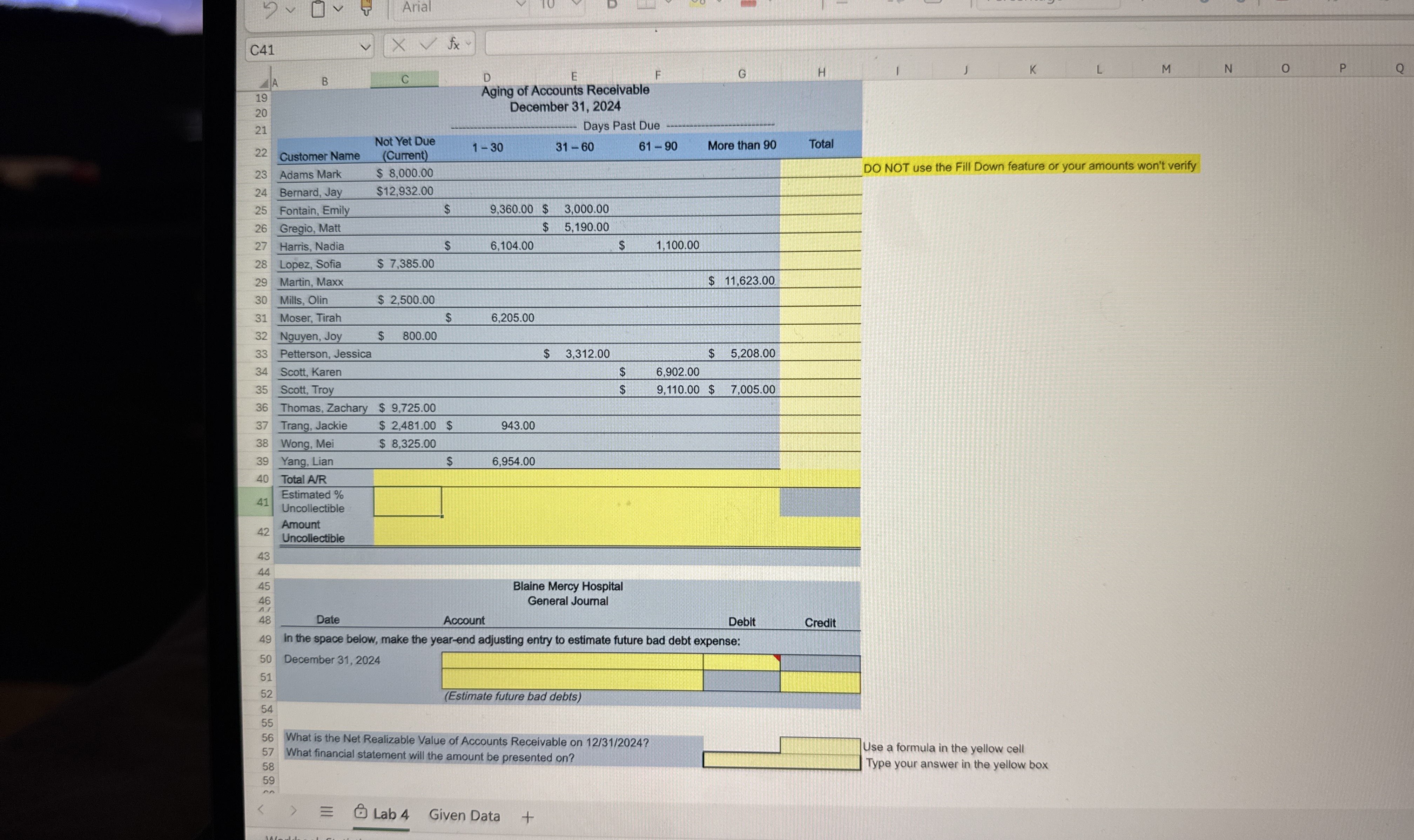
Task: Click the Insert Function fx icon
Action: click(453, 43)
